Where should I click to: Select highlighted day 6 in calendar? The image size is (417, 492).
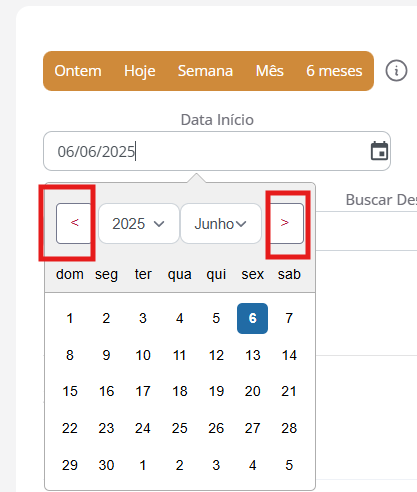click(x=252, y=318)
